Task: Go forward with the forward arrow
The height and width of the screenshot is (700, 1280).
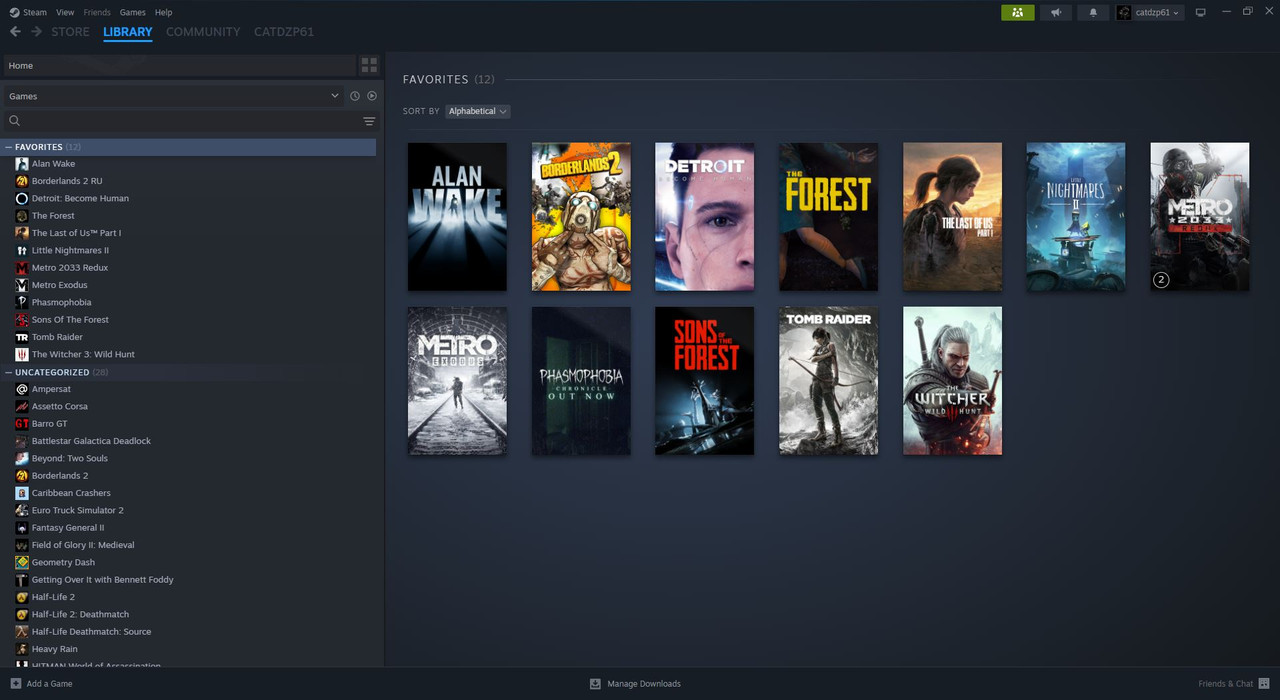Action: click(x=37, y=32)
